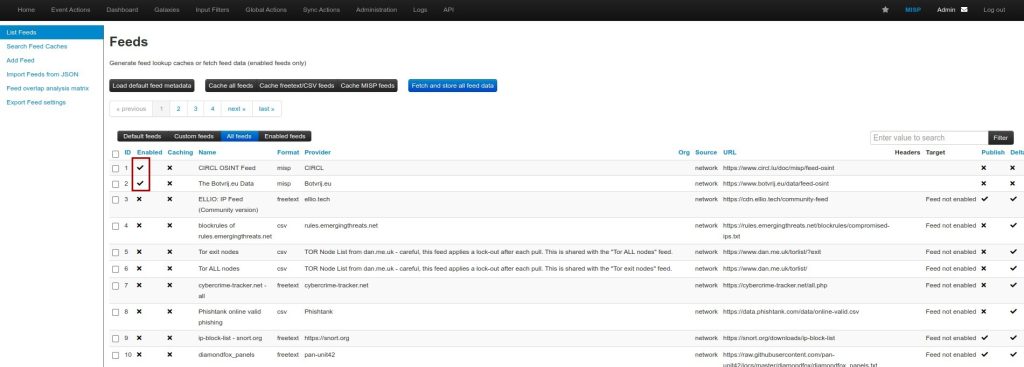The height and width of the screenshot is (367, 1024).
Task: Open the Admin envelope messages icon
Action: [964, 10]
